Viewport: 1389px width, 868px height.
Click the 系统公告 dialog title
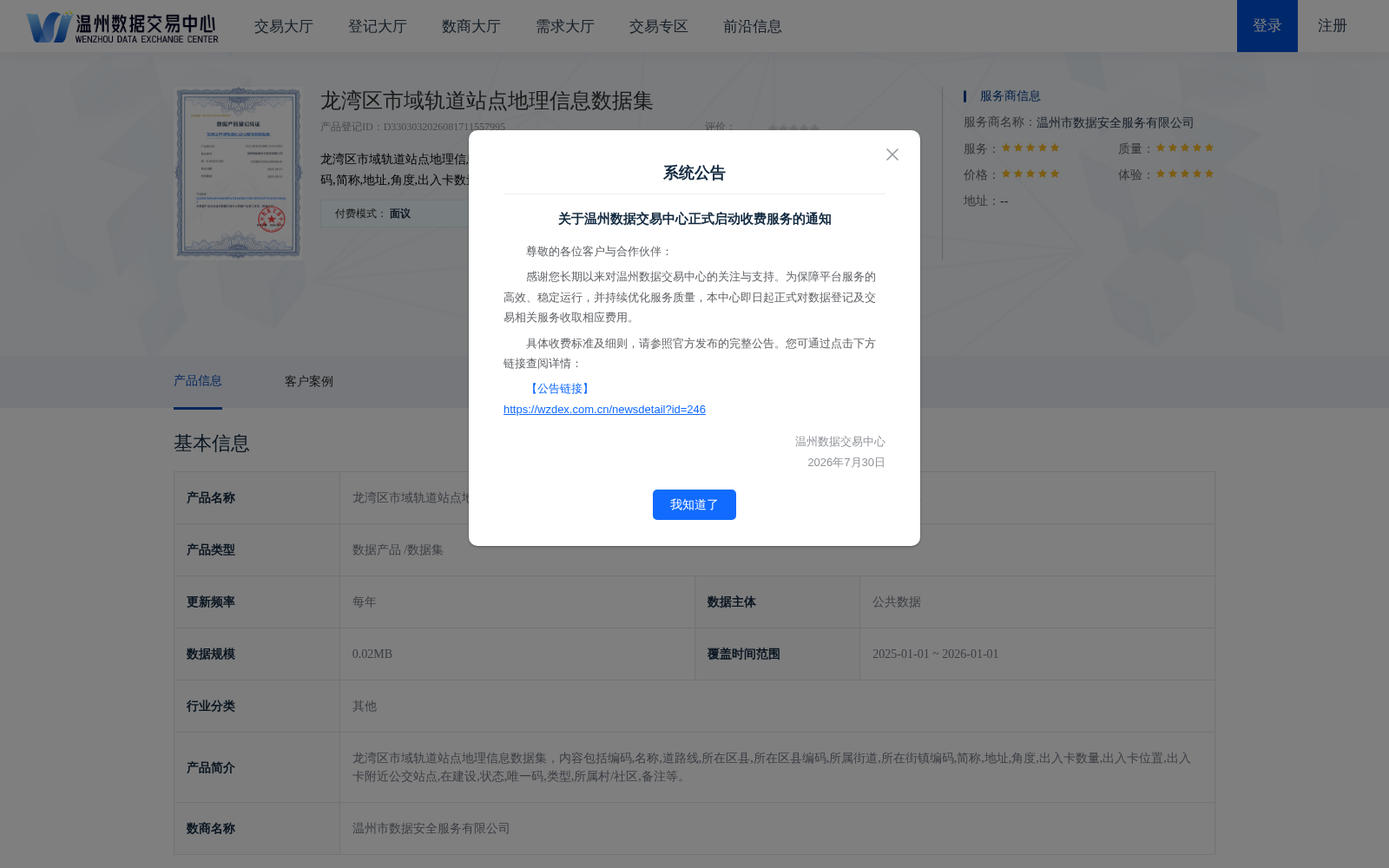click(694, 173)
